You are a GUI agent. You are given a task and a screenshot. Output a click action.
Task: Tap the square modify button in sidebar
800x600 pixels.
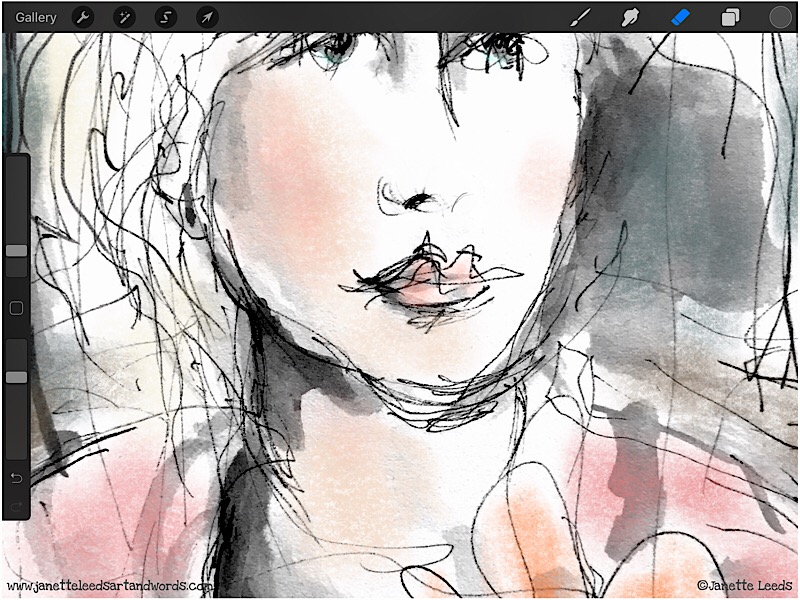(16, 309)
